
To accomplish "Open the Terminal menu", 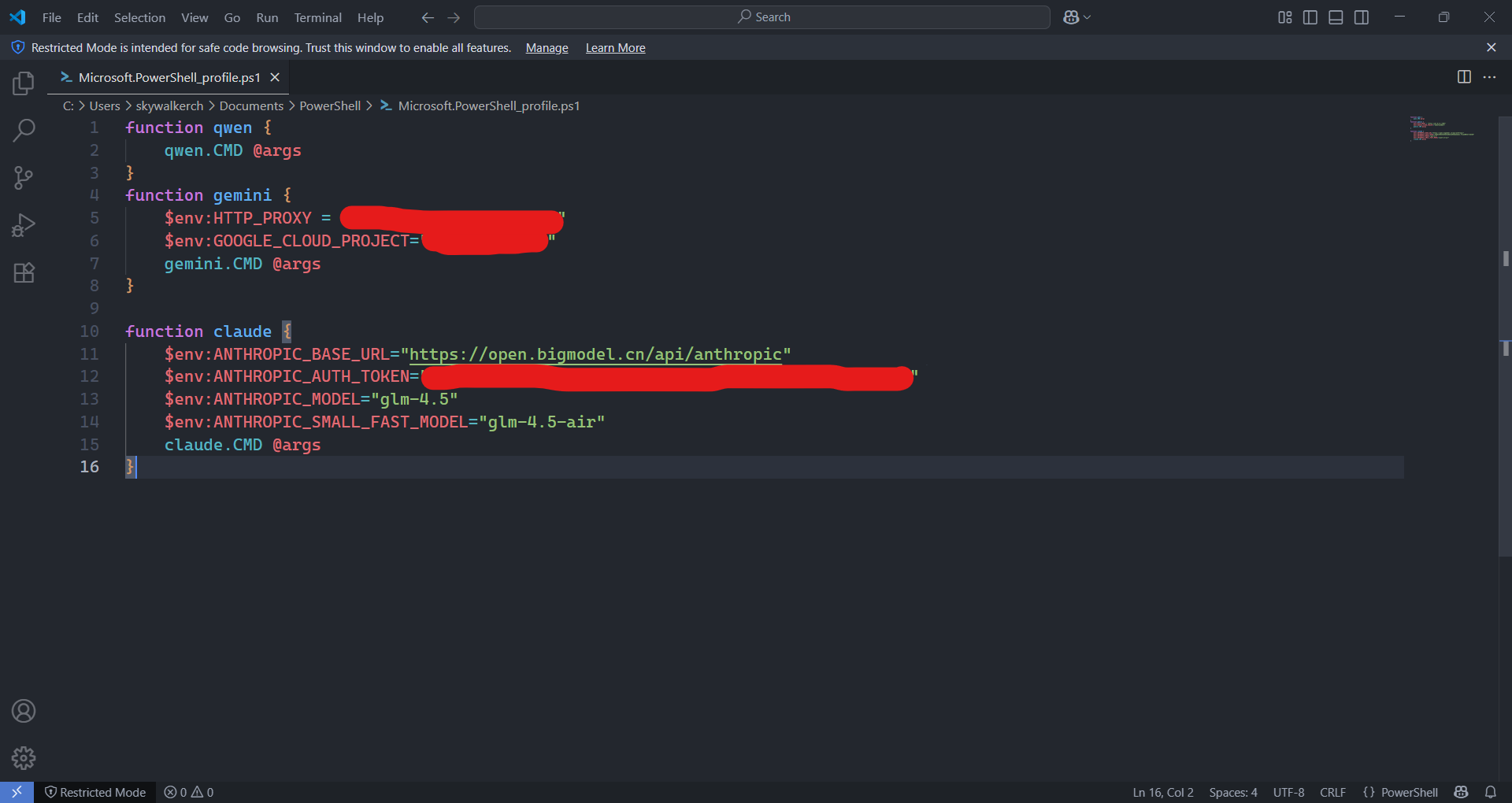I will pos(317,17).
